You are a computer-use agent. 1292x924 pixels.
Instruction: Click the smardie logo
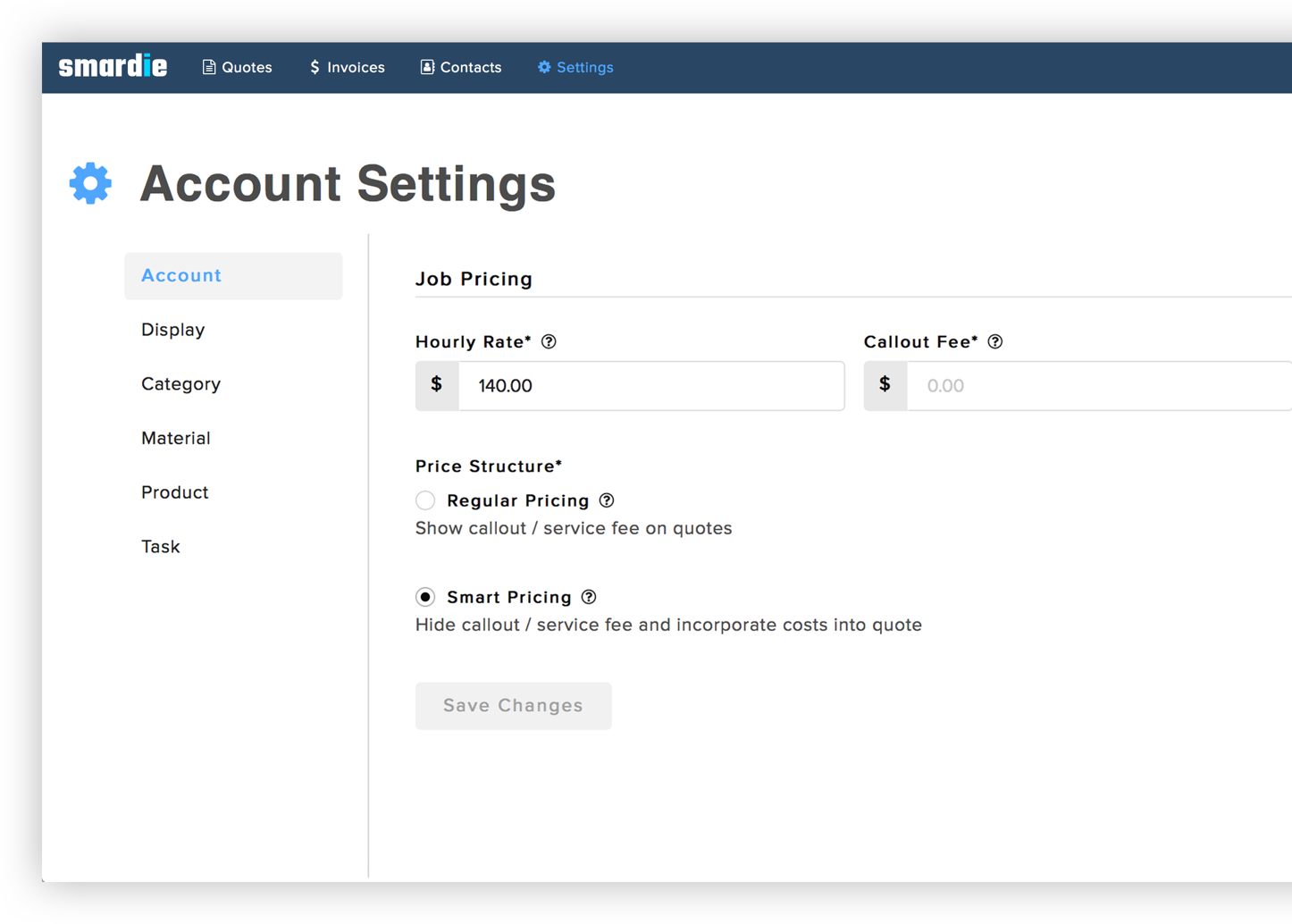[x=113, y=67]
